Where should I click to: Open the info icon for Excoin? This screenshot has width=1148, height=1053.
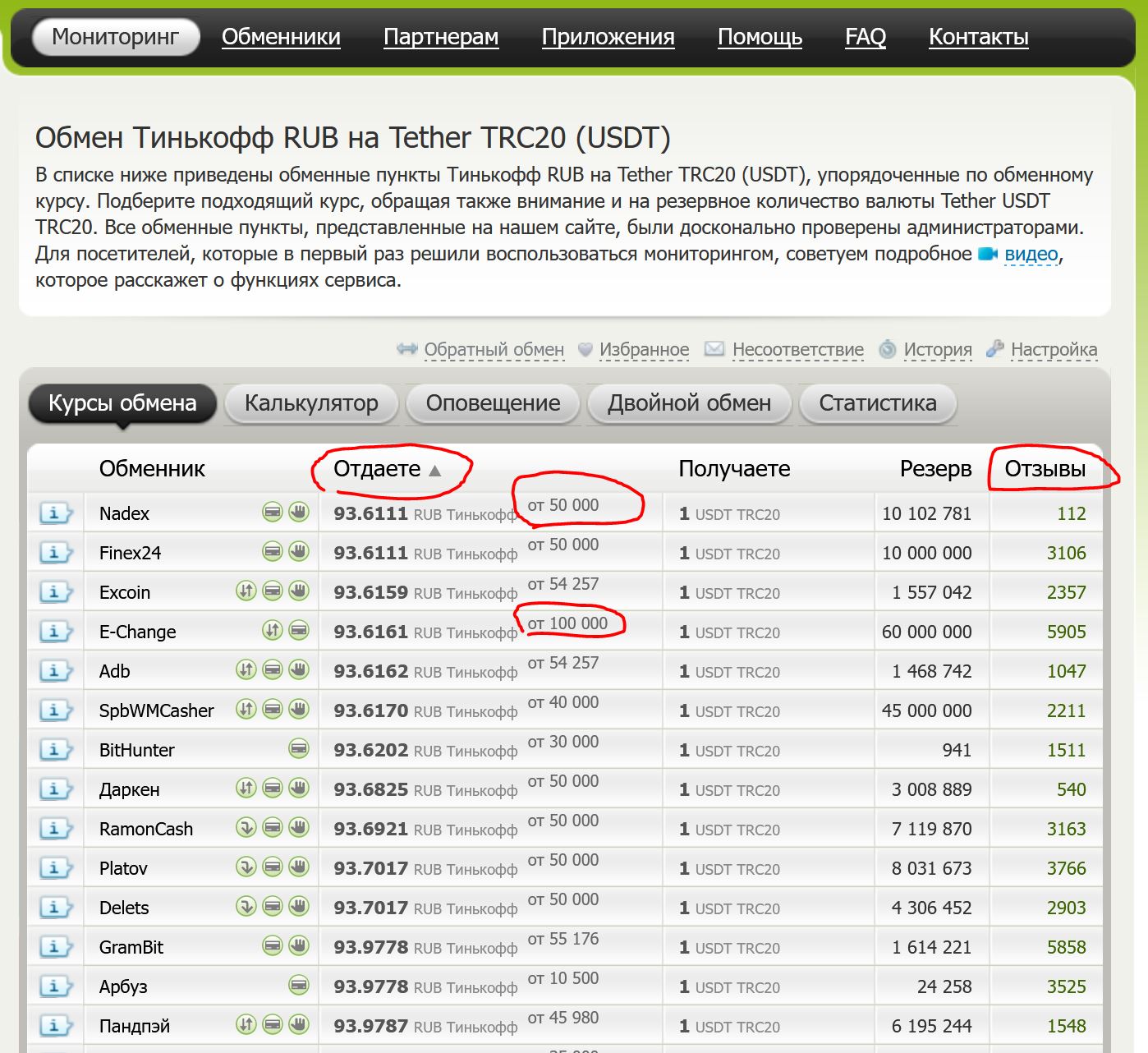(56, 592)
